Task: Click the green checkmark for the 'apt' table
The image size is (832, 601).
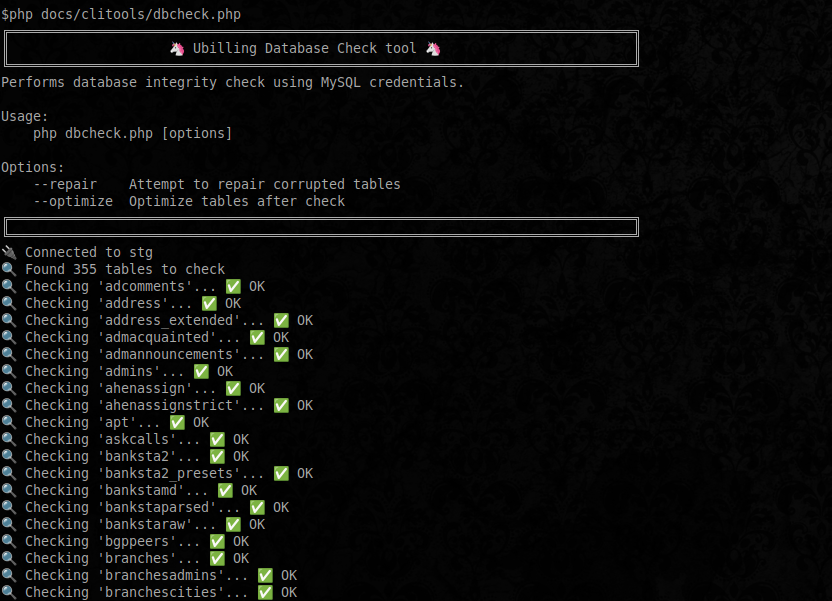Action: coord(177,422)
